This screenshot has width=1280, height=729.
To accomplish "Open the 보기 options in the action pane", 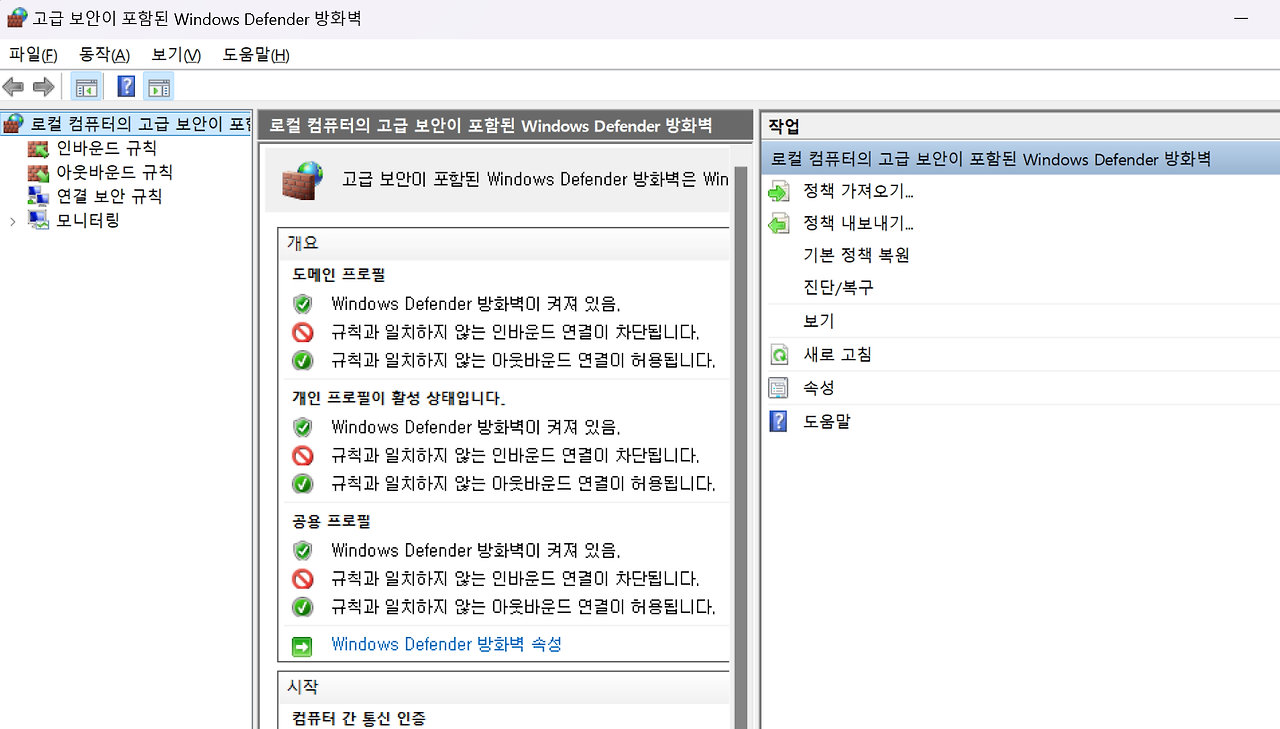I will pyautogui.click(x=817, y=320).
